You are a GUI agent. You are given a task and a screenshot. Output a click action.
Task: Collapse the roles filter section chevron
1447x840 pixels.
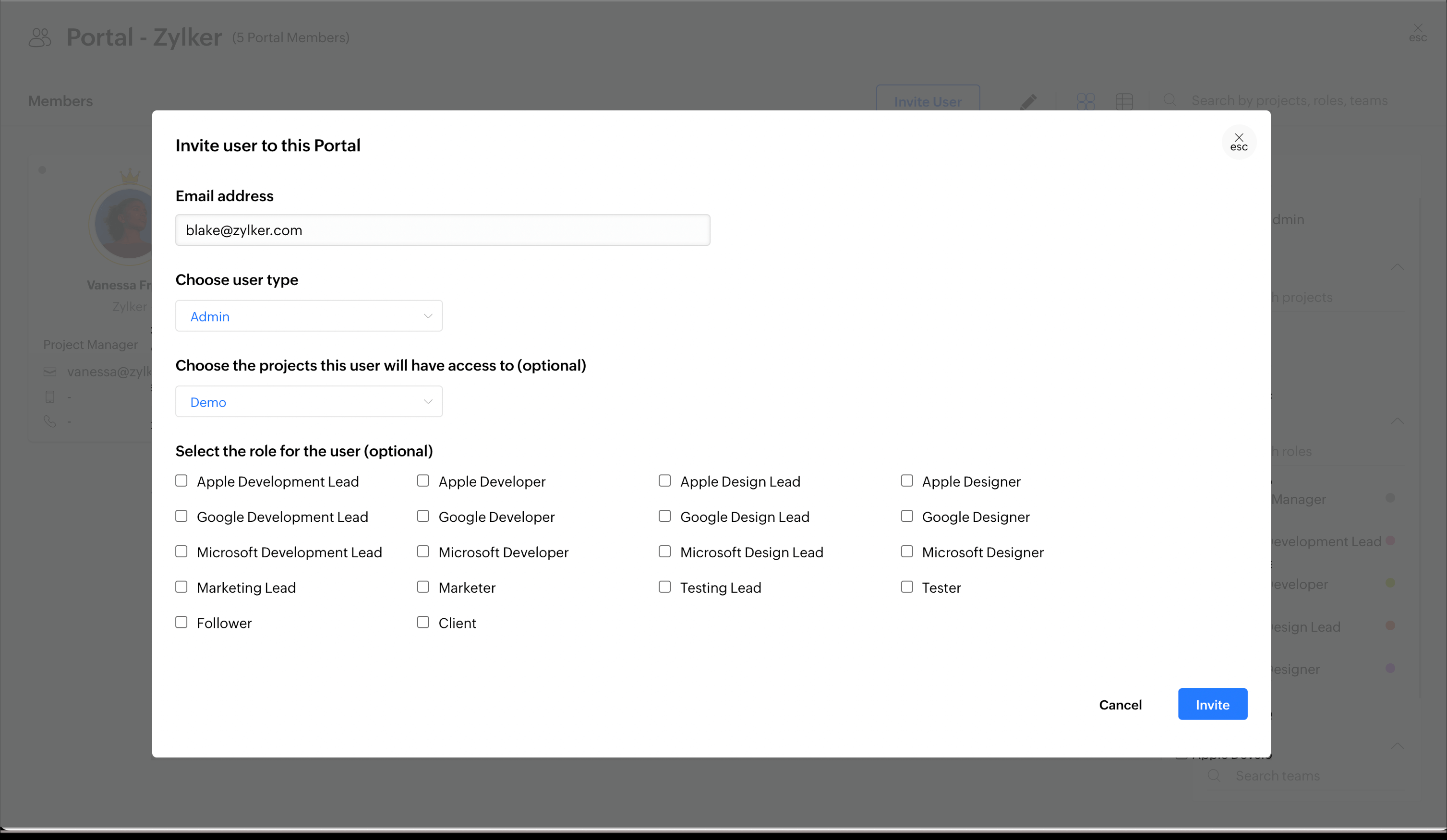(1397, 421)
